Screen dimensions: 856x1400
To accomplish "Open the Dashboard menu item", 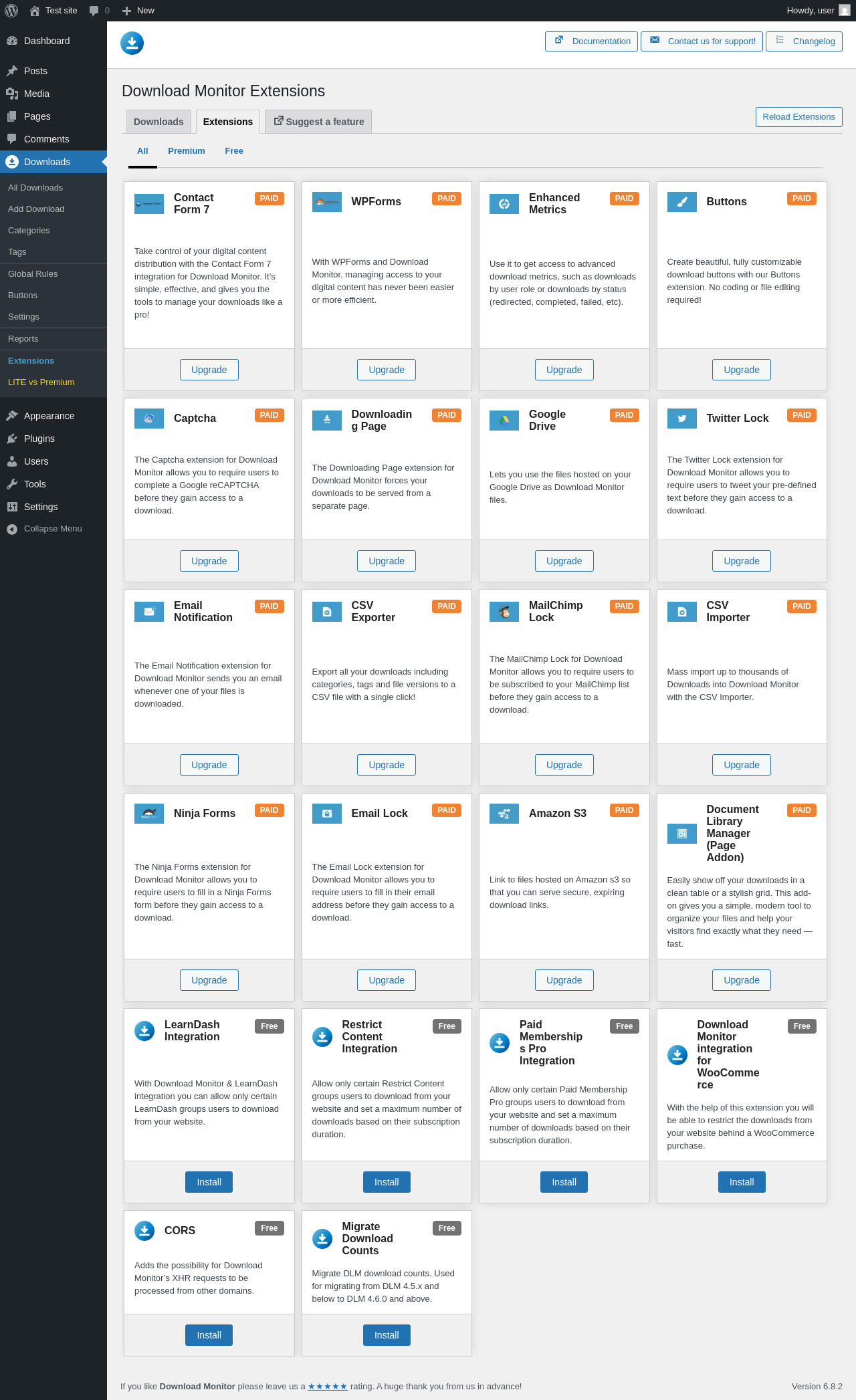I will [x=53, y=41].
